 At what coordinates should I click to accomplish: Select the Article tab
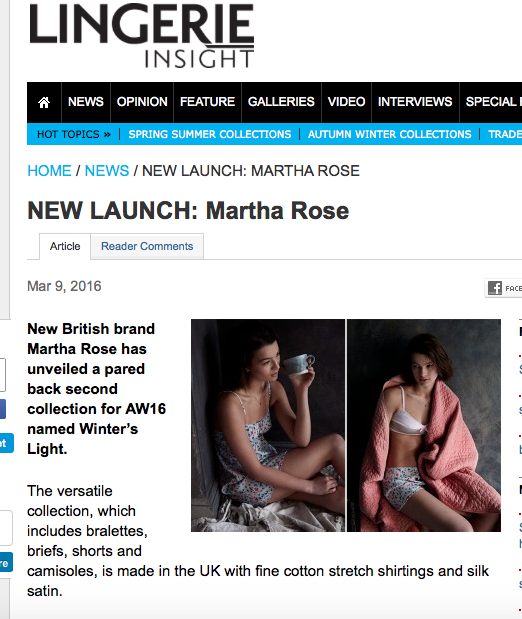[65, 246]
